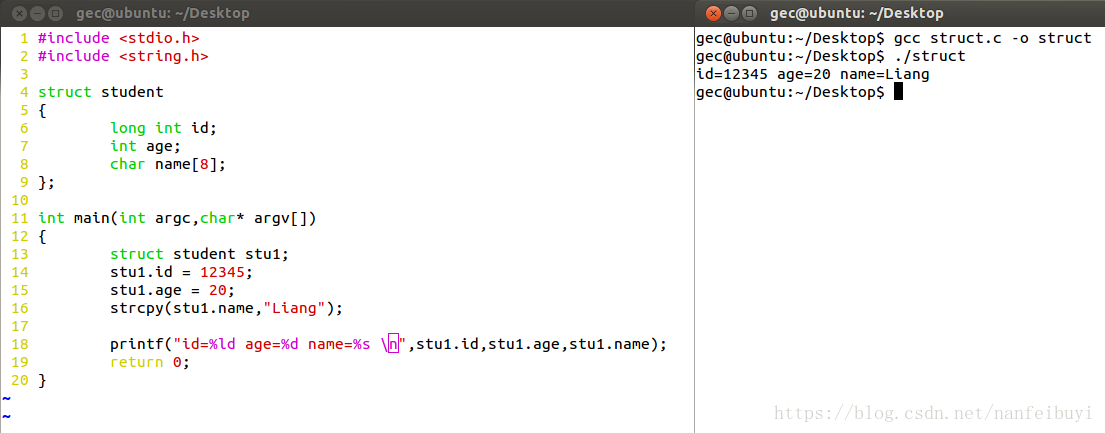1105x433 pixels.
Task: Click the printf format string
Action: 292,344
